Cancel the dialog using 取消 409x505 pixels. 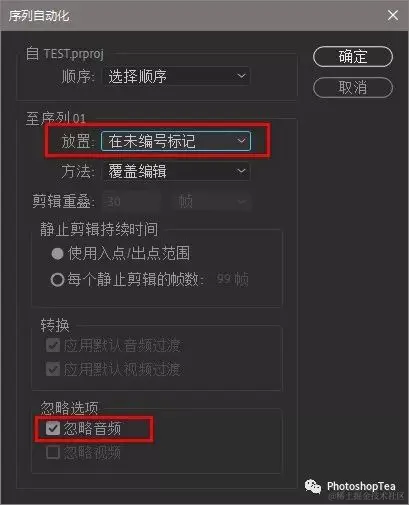353,88
